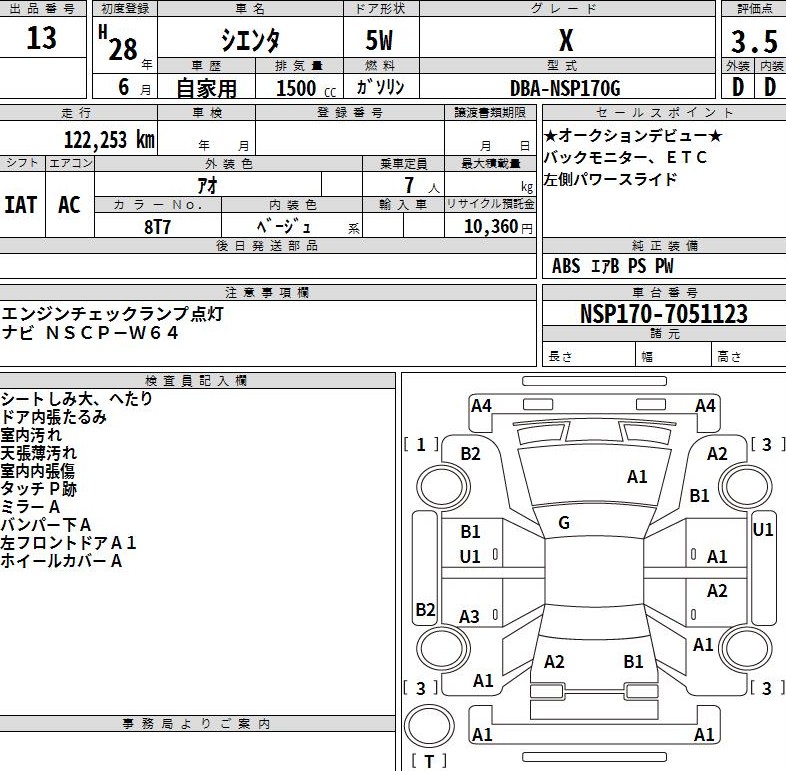Click the equipment line ABS エアB PS PW

(x=613, y=266)
